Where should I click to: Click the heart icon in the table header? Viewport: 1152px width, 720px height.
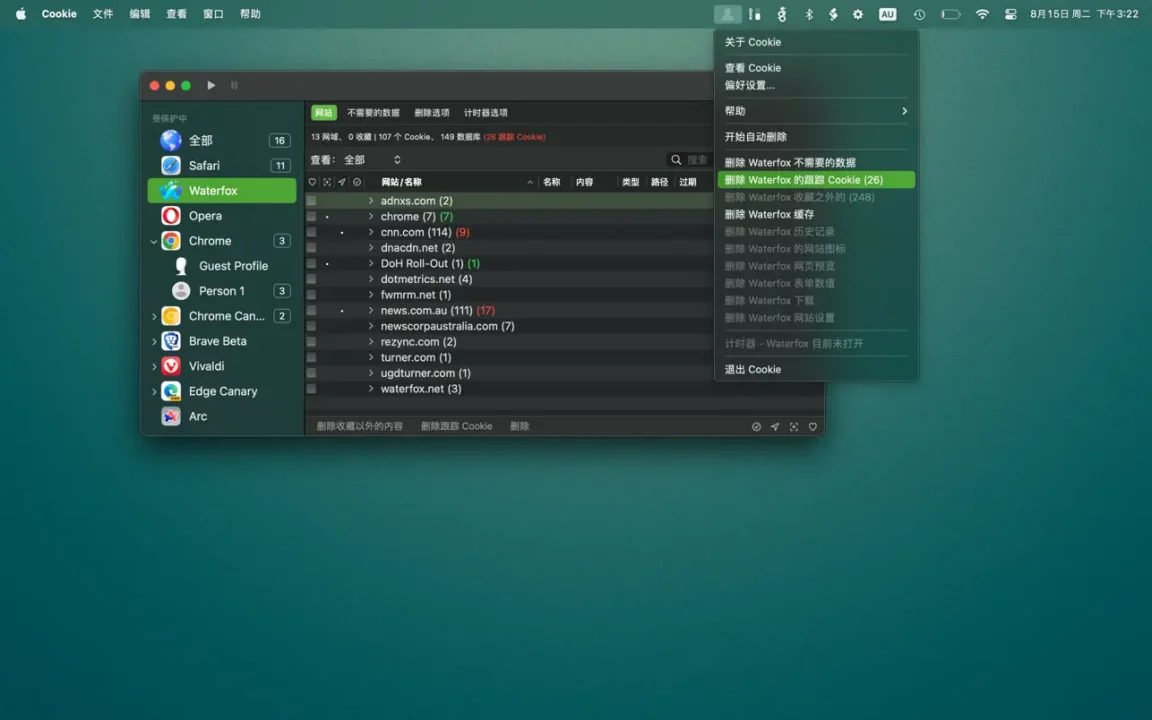click(x=312, y=182)
